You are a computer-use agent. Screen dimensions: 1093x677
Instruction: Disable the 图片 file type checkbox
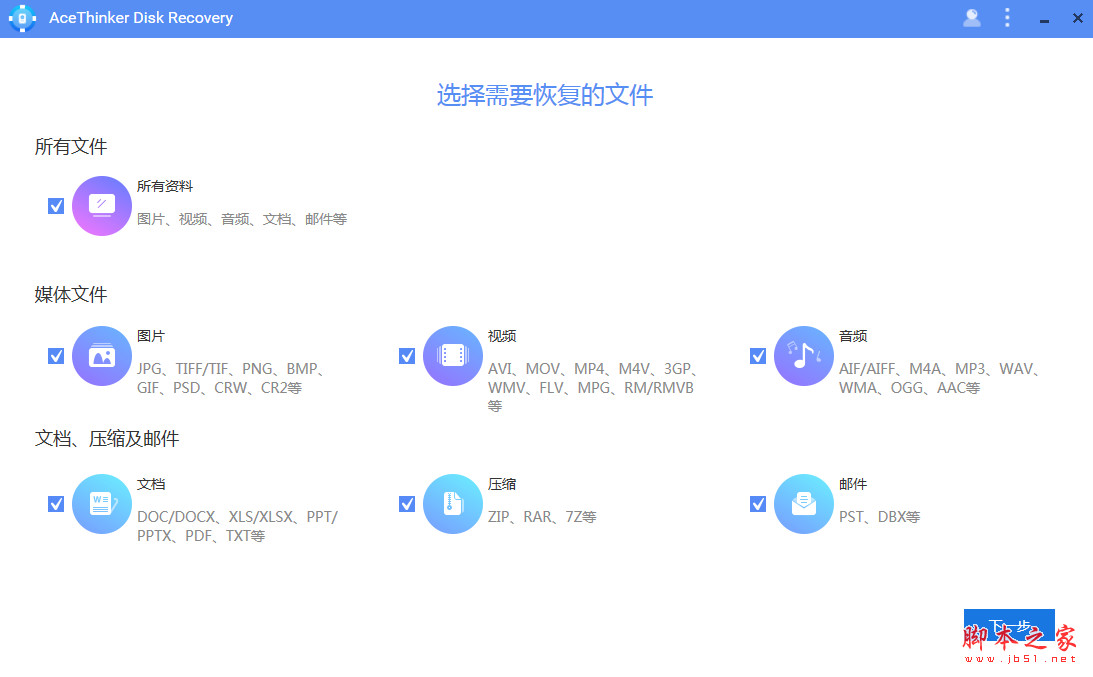tap(55, 356)
